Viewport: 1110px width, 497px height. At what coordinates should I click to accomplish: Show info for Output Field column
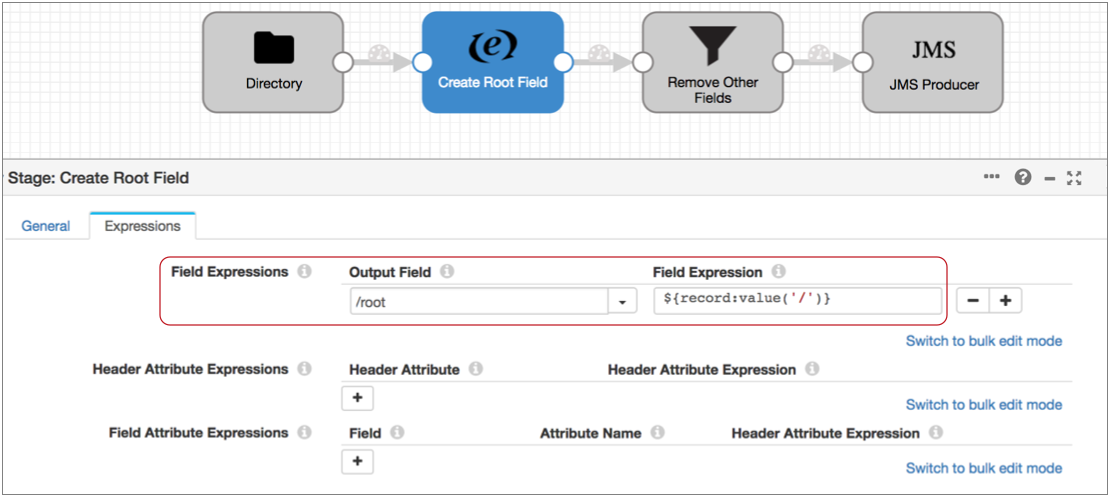point(447,272)
